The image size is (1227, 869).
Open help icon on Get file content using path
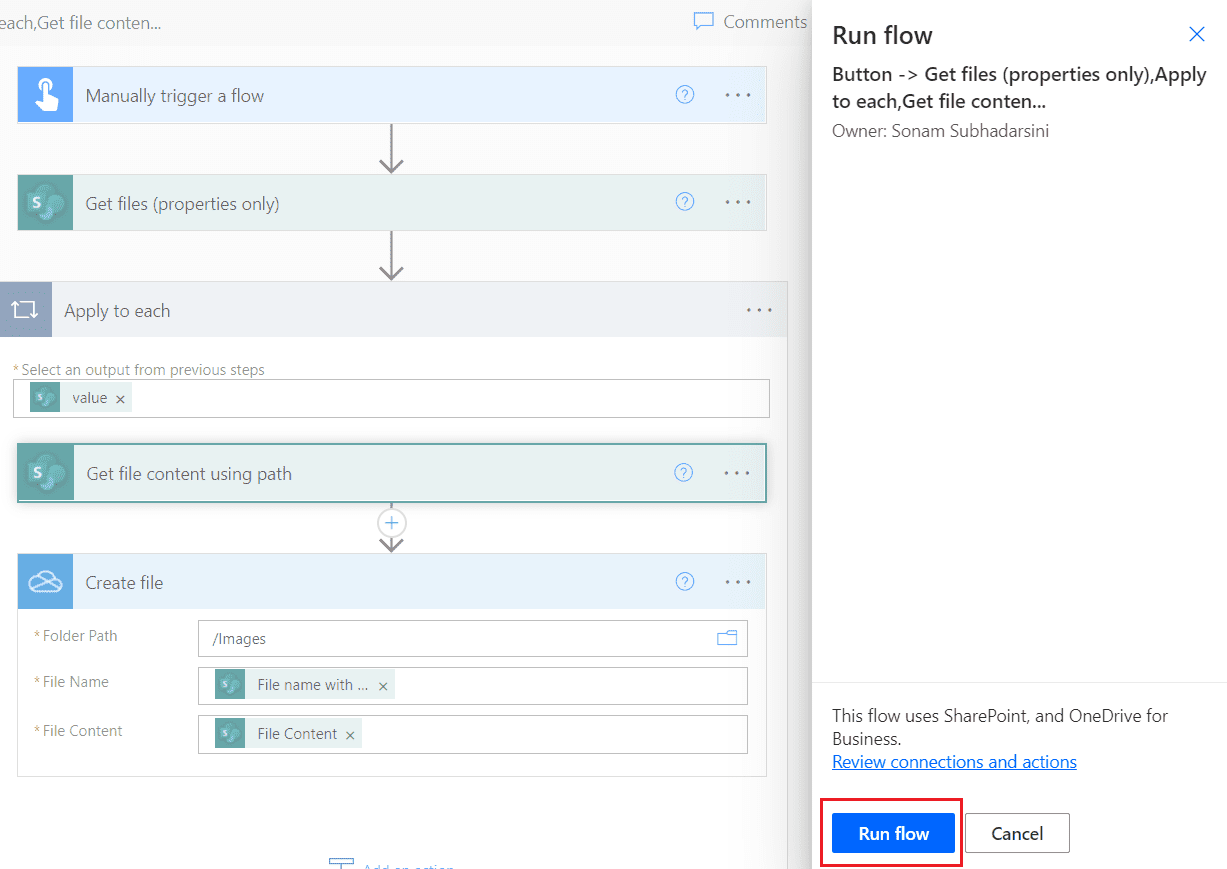click(x=683, y=471)
